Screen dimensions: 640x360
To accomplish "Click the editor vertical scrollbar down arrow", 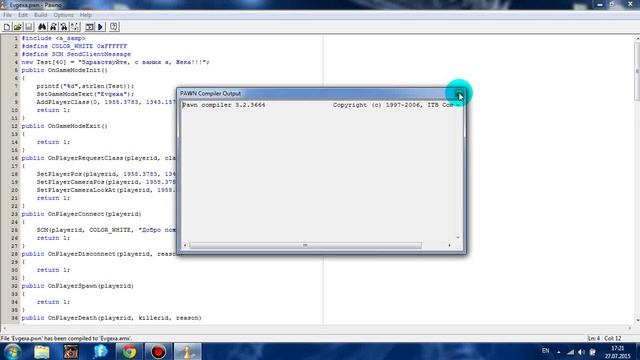I will [x=637, y=321].
